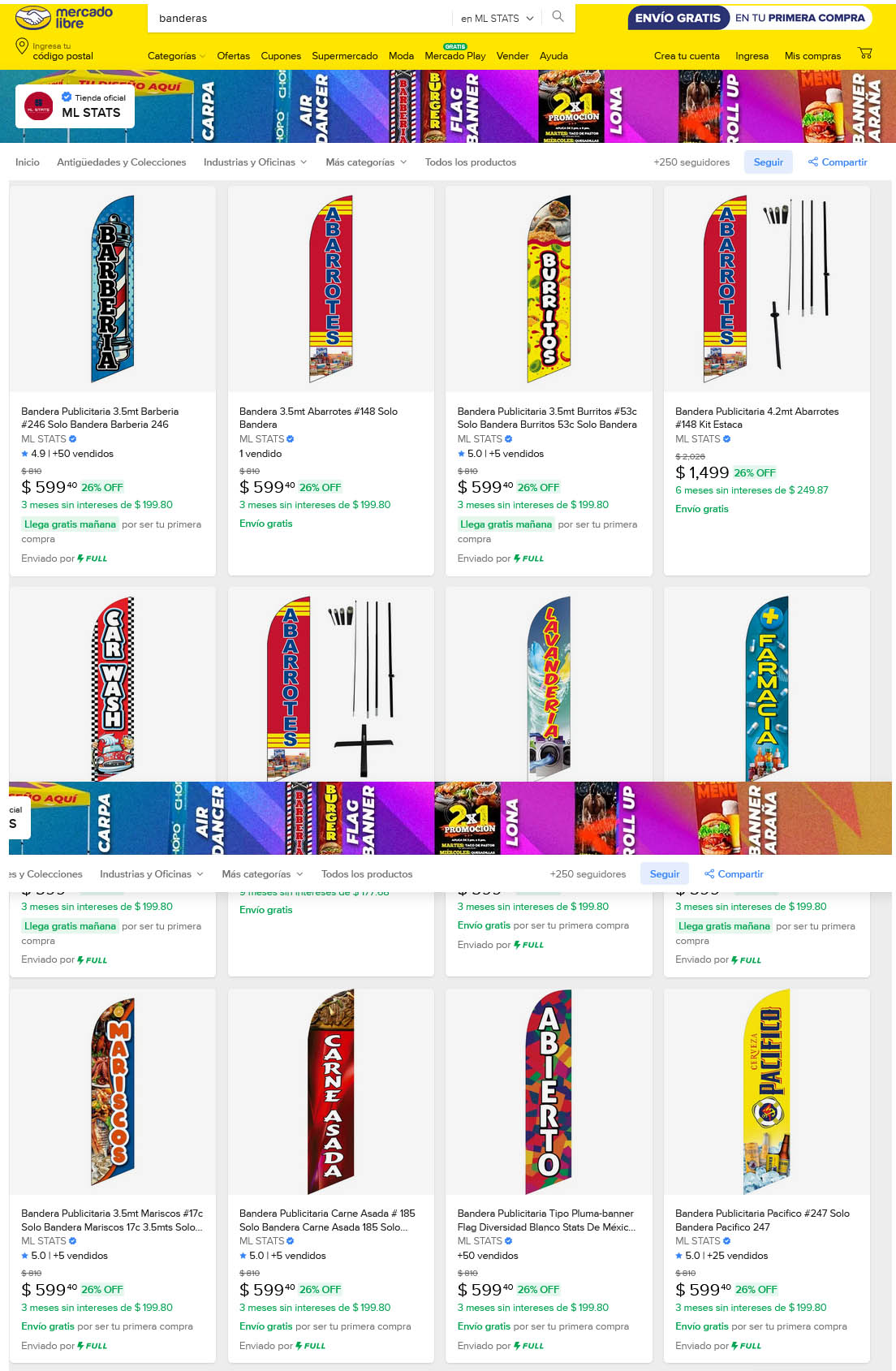This screenshot has width=896, height=1371.
Task: Click the search magnifier icon
Action: click(558, 16)
